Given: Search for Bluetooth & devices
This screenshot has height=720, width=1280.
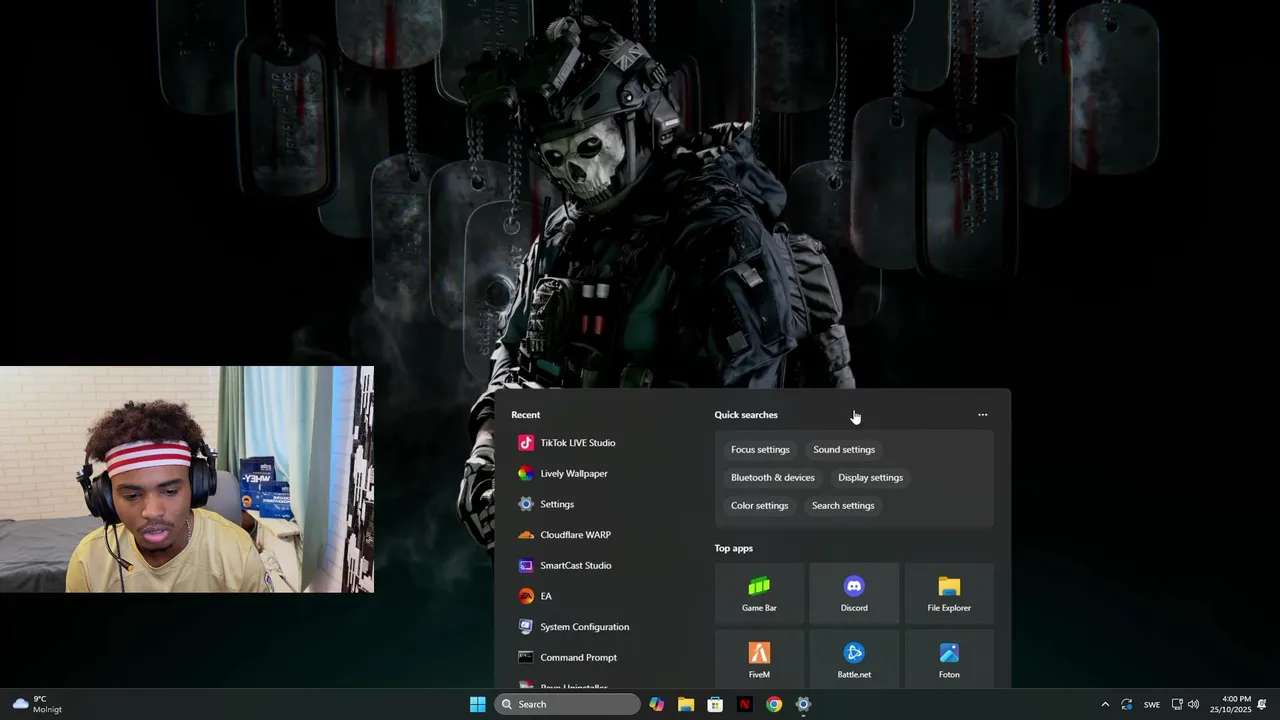Looking at the screenshot, I should click(773, 478).
